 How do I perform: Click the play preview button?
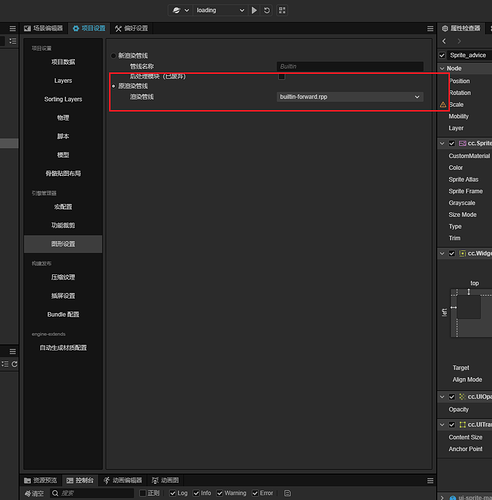254,10
